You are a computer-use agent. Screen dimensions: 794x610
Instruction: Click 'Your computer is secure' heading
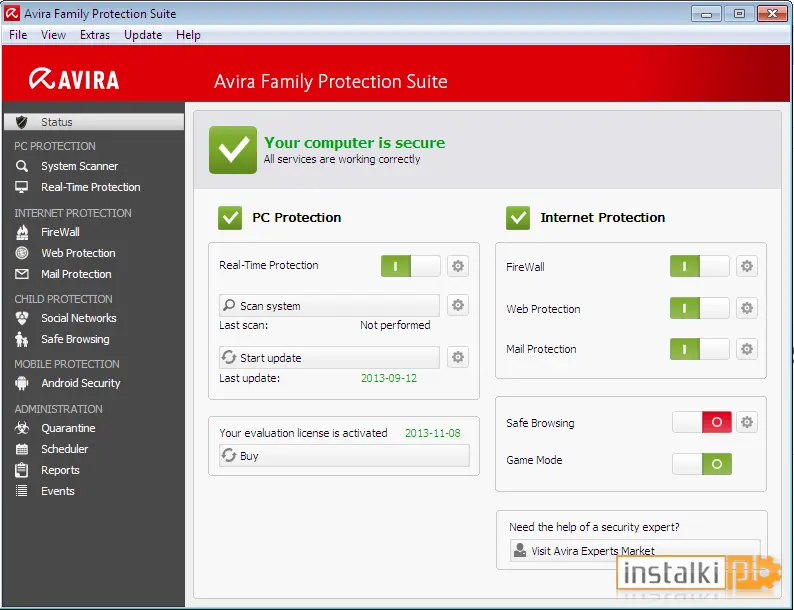point(354,143)
